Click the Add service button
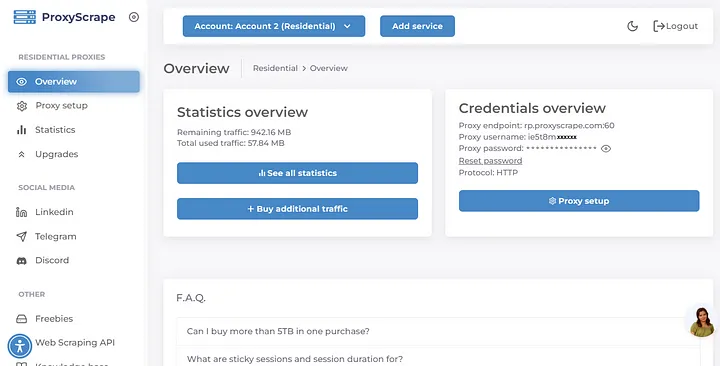This screenshot has height=366, width=720. point(417,26)
